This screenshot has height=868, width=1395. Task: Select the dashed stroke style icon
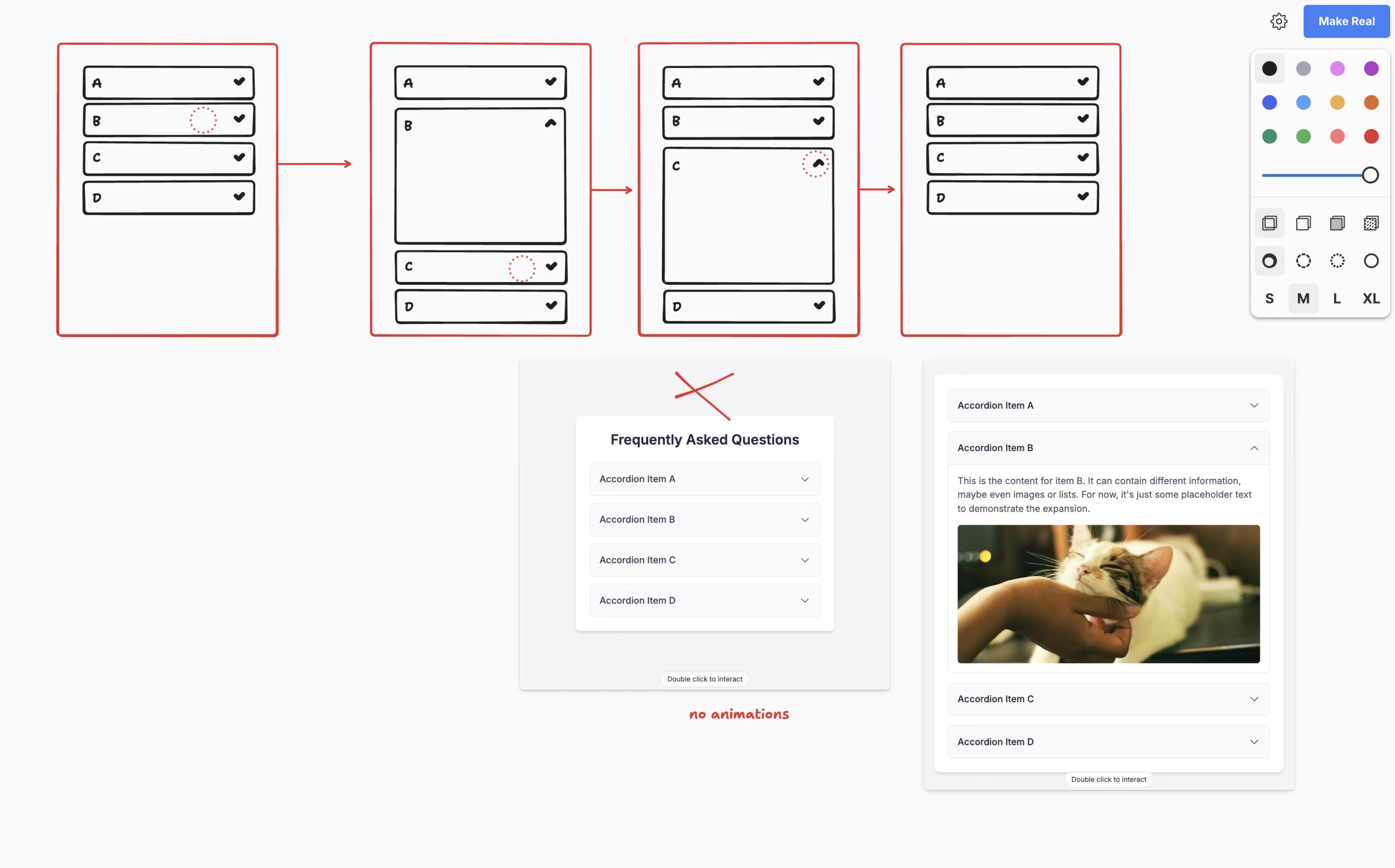pyautogui.click(x=1303, y=261)
